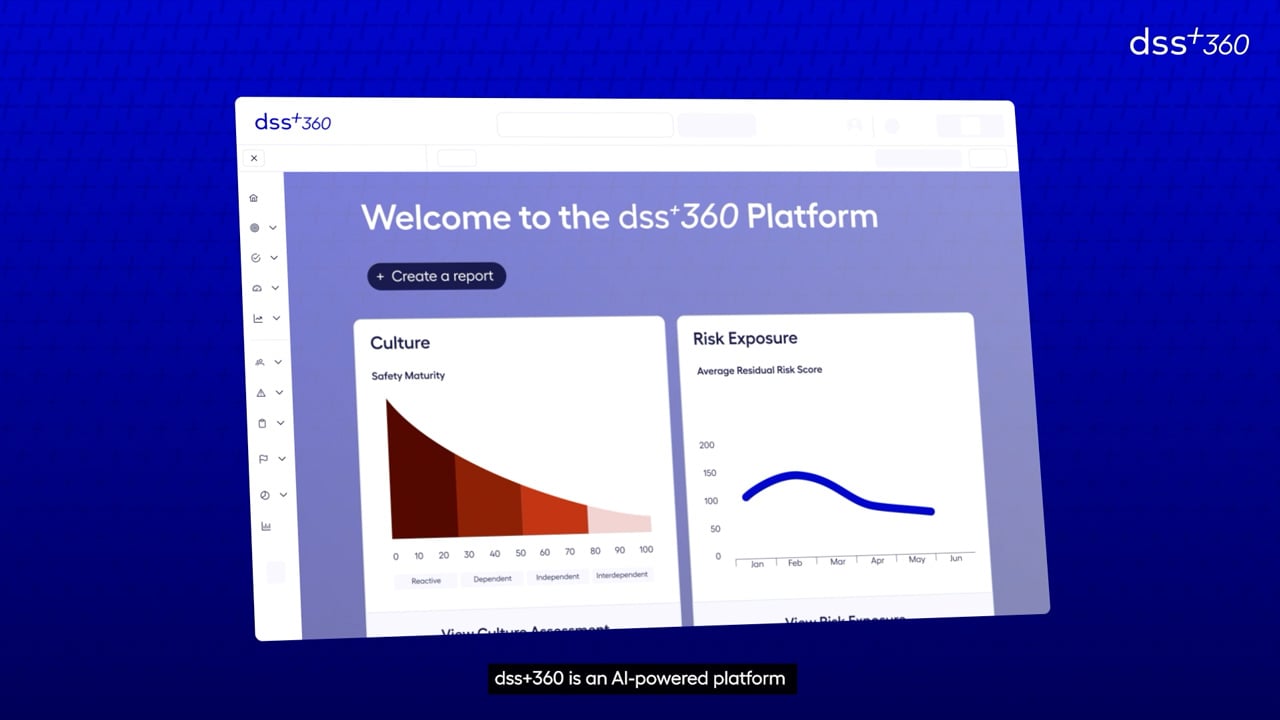
Task: Open the people group sidebar icon
Action: pos(260,362)
